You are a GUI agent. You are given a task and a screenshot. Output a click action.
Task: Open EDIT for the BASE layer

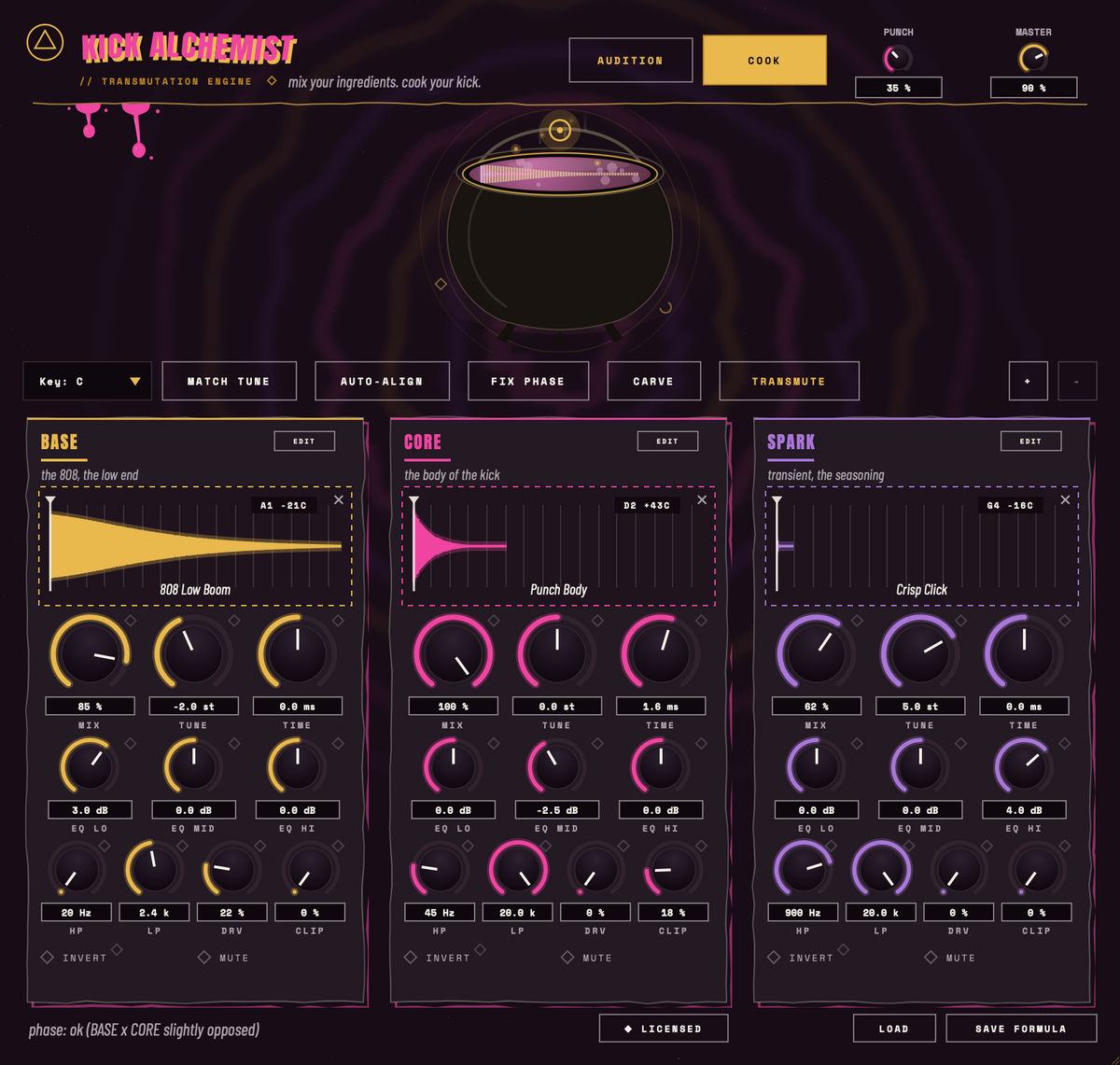point(304,441)
